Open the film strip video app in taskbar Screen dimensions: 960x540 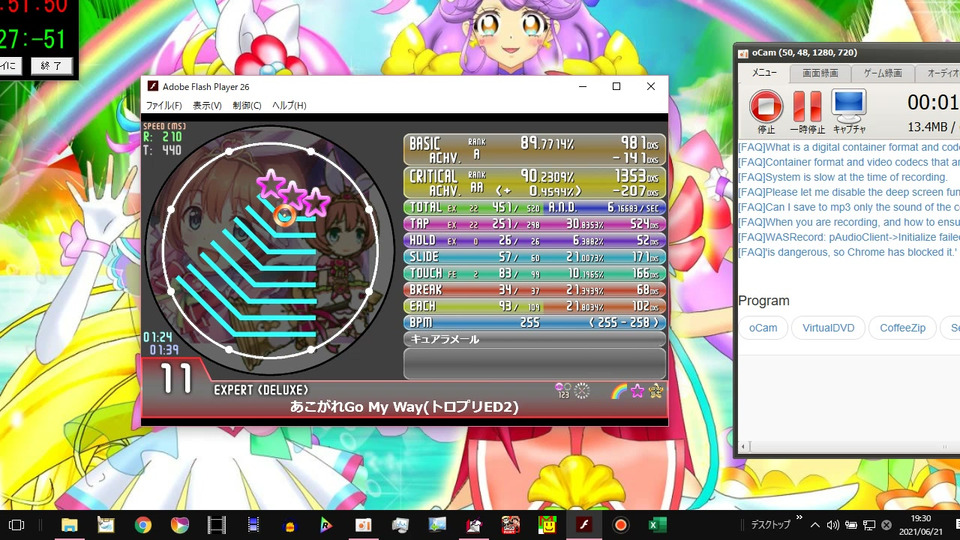point(216,525)
